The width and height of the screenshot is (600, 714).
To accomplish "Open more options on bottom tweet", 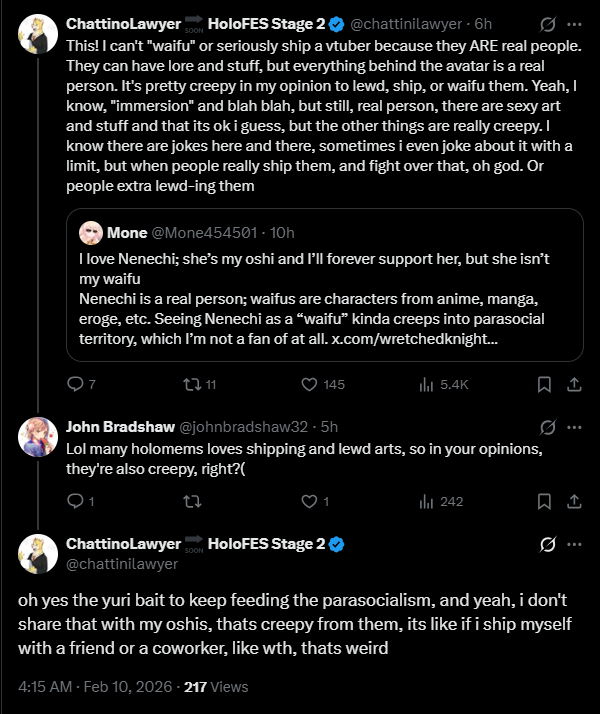I will click(575, 545).
